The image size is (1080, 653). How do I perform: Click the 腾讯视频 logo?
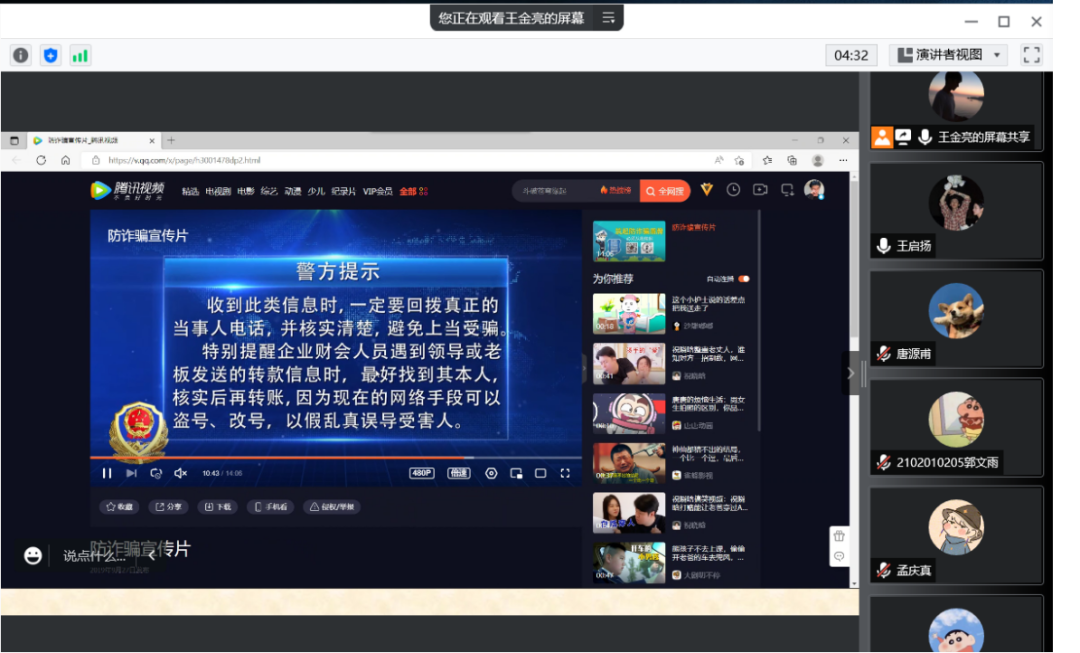pyautogui.click(x=128, y=190)
